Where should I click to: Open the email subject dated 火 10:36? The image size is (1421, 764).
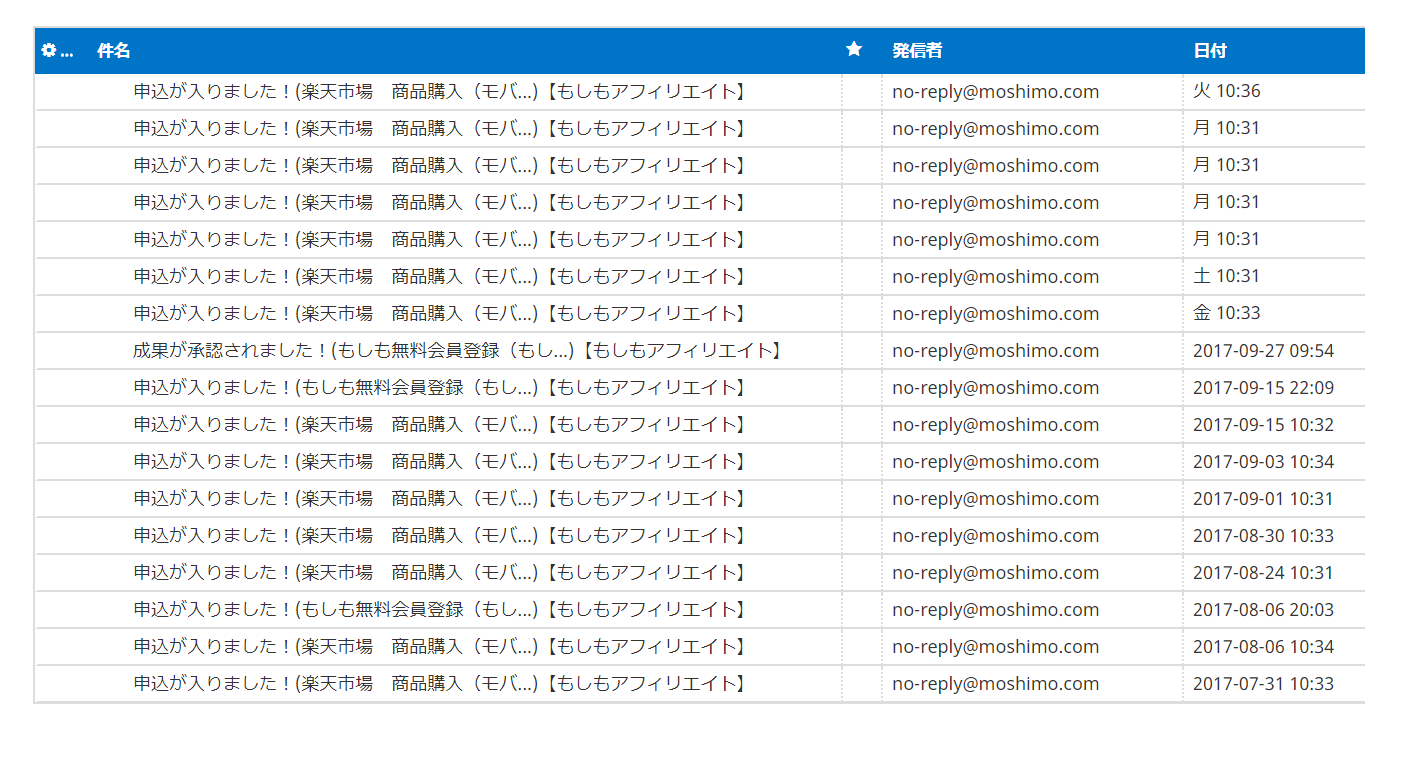click(x=440, y=92)
